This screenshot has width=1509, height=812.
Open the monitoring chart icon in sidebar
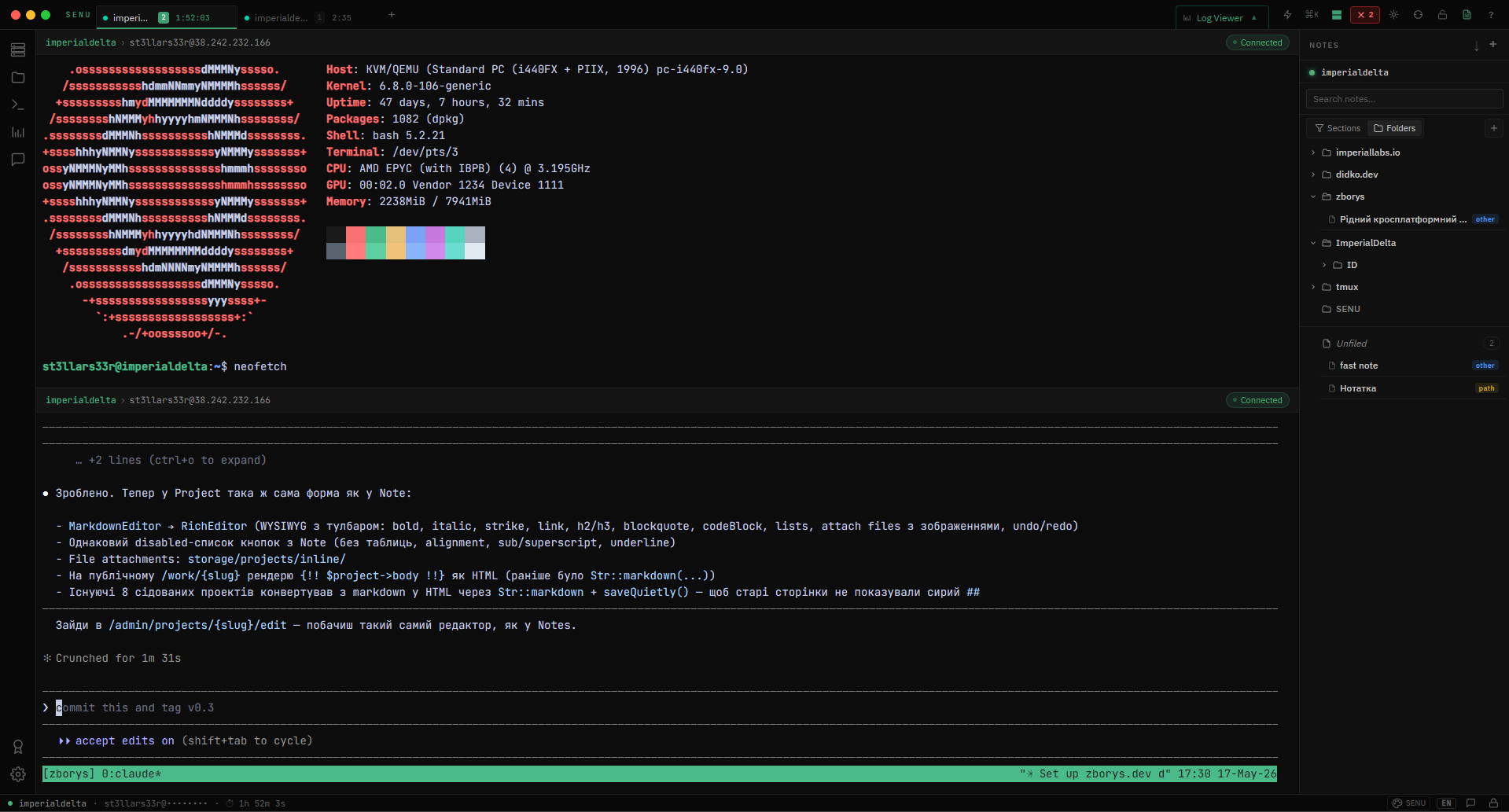point(18,132)
